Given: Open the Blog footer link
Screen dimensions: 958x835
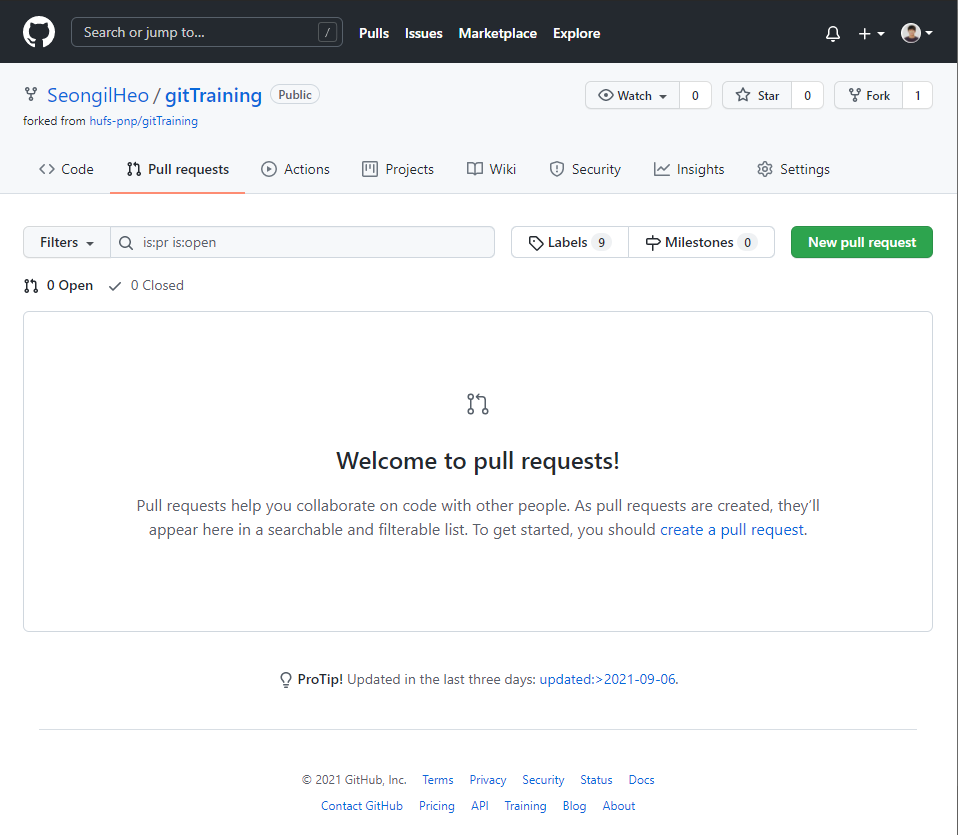Looking at the screenshot, I should click(574, 806).
